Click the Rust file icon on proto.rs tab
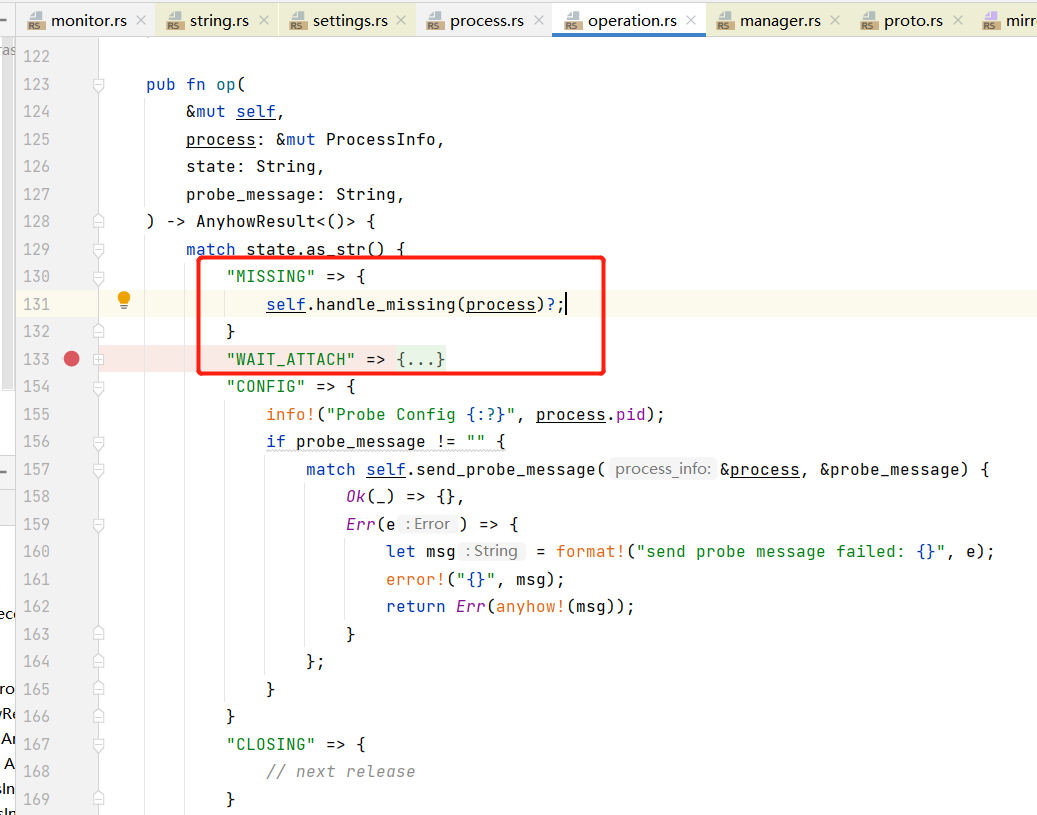Viewport: 1037px width, 815px height. point(867,19)
